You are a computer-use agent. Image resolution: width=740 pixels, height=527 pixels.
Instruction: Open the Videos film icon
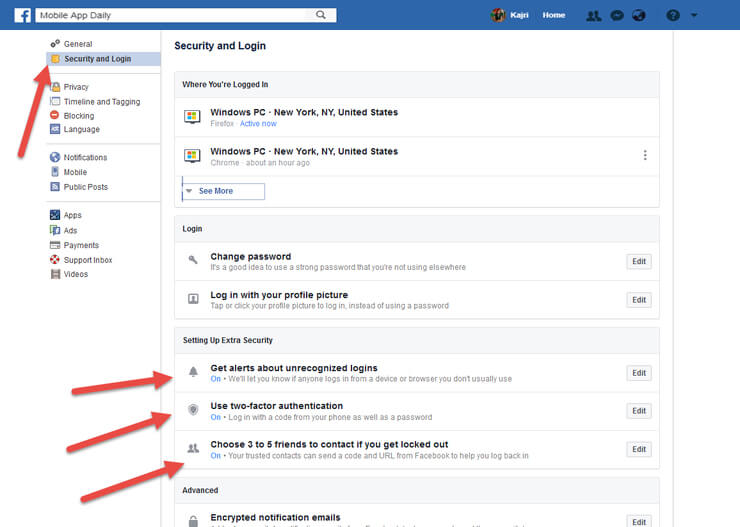55,274
